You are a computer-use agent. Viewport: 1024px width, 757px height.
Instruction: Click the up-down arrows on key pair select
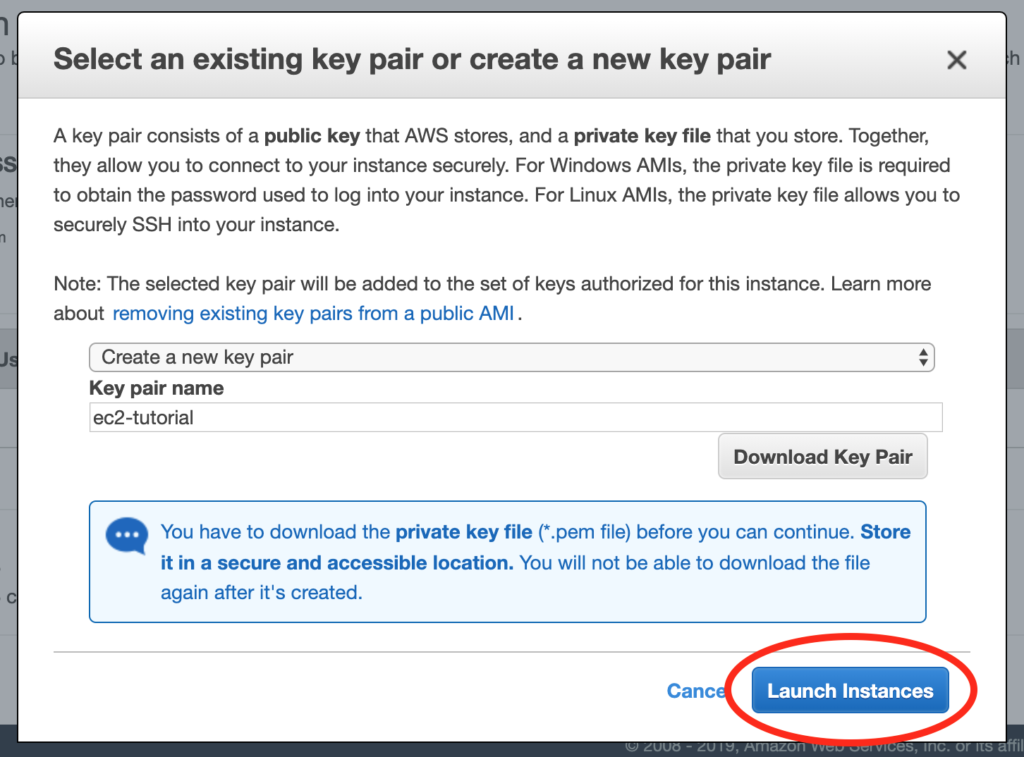pyautogui.click(x=923, y=357)
